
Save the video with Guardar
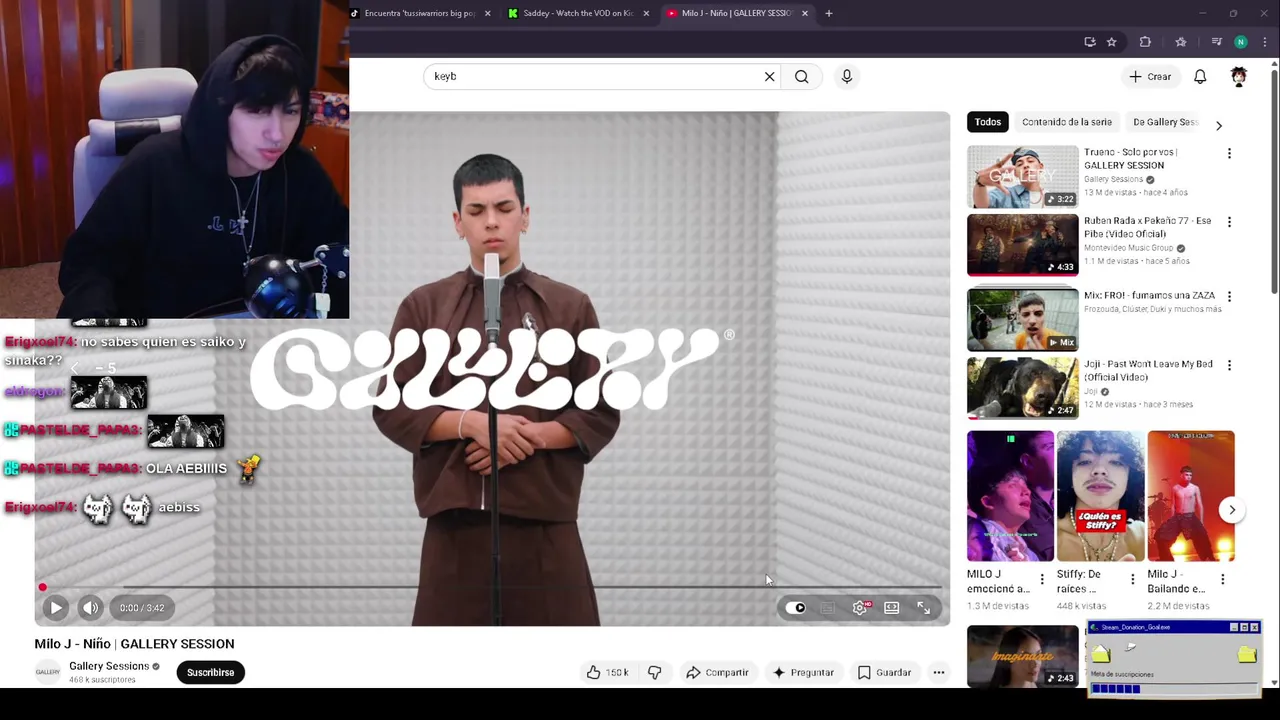884,673
